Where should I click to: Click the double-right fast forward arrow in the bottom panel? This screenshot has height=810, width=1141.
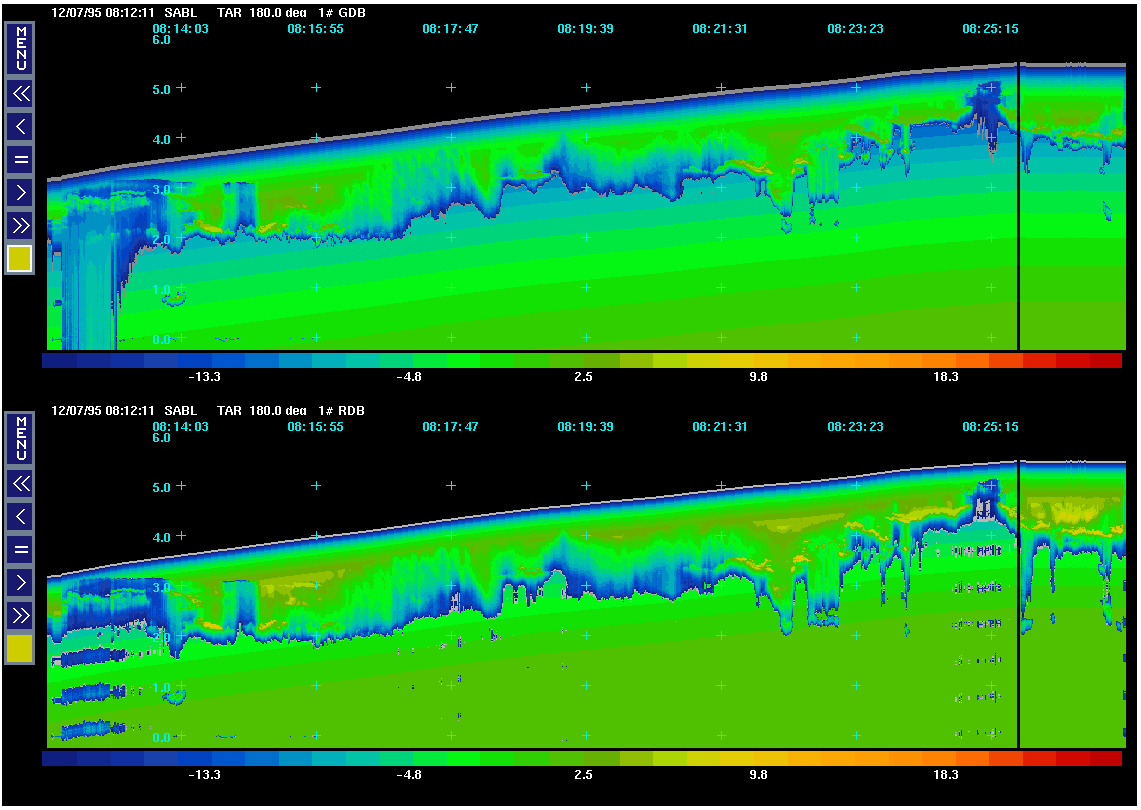coord(20,615)
